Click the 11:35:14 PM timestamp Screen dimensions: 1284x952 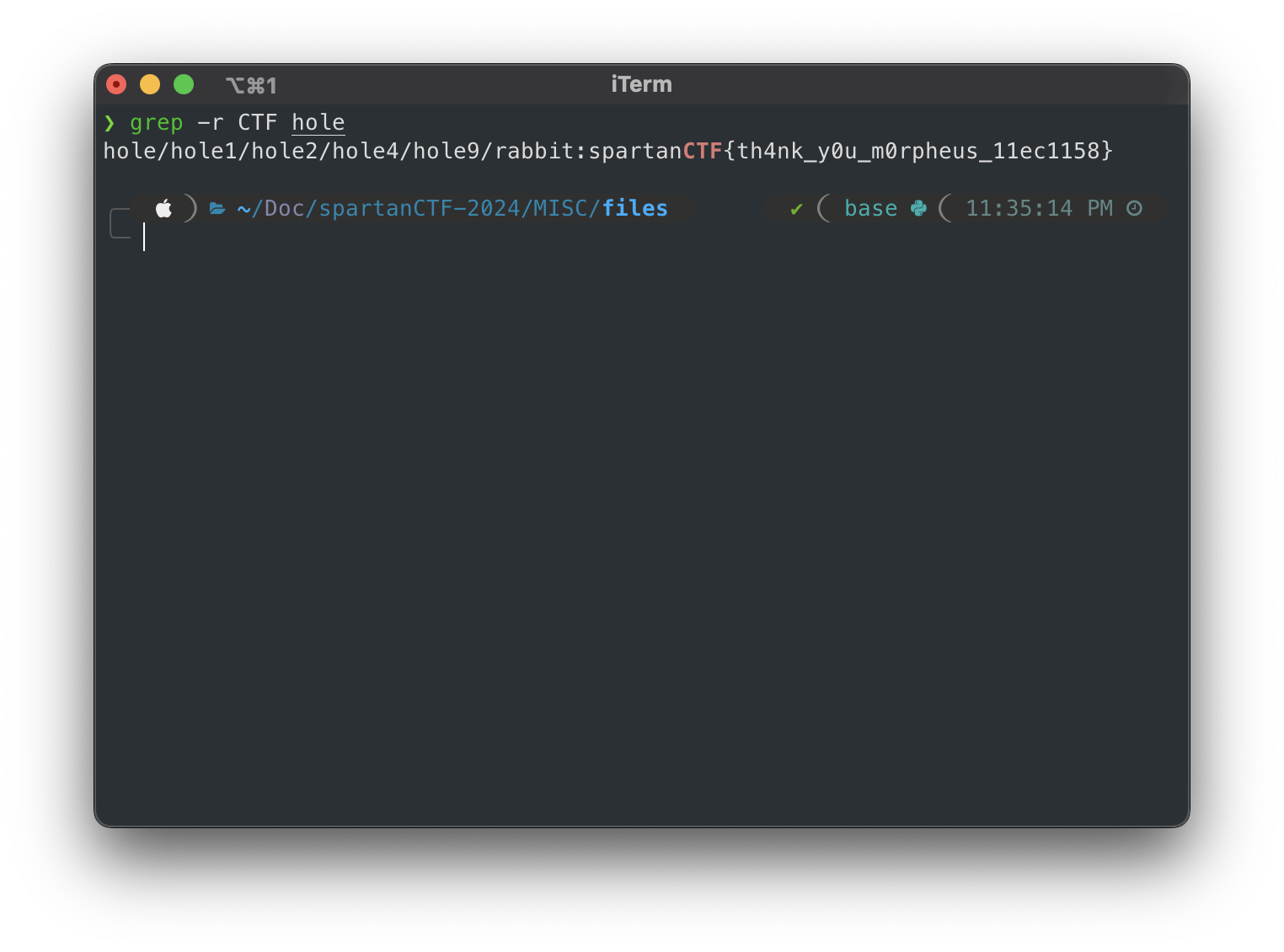1039,208
